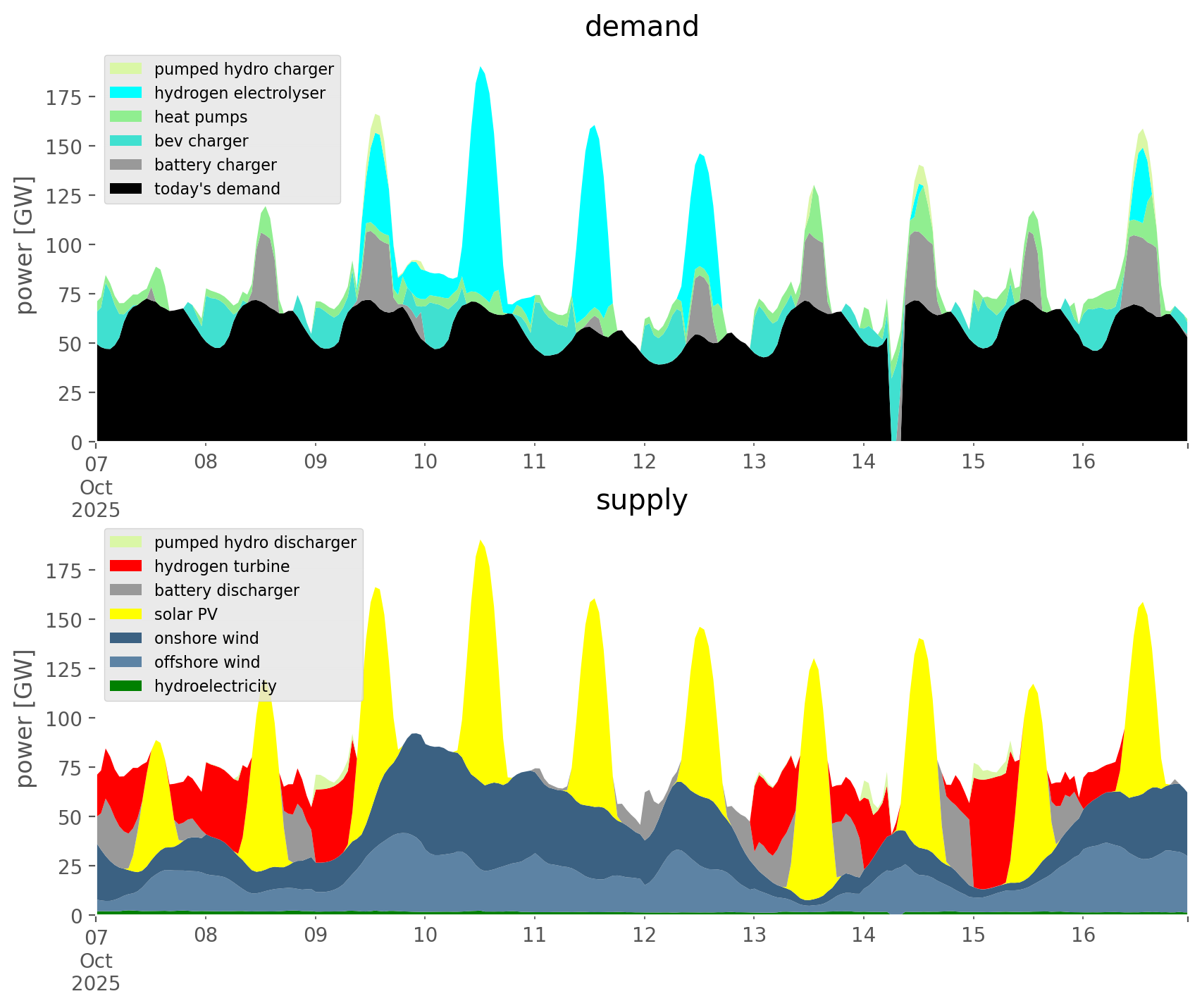Click the green hydroelectricity legend swatch
The image size is (1202, 1008).
point(127,686)
